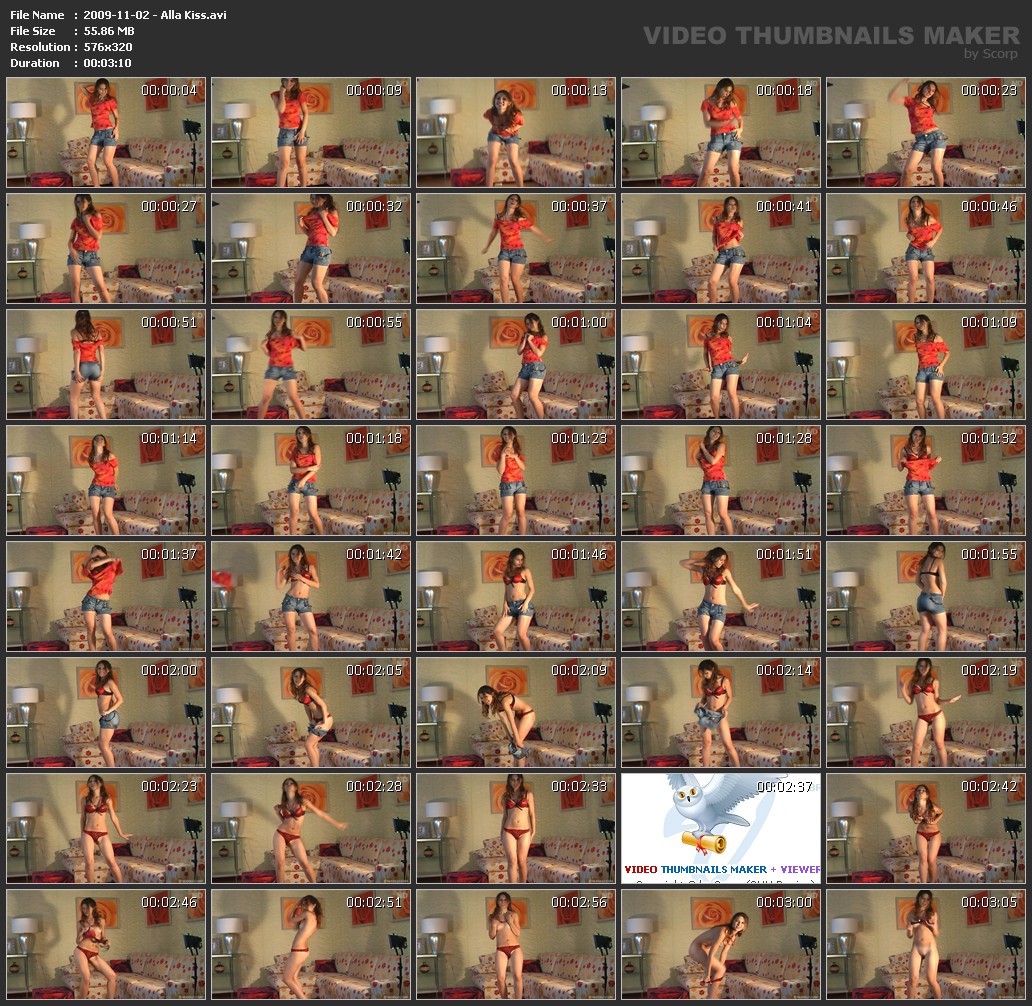The width and height of the screenshot is (1032, 1006).
Task: Click the frame stamped 00:01:23
Action: point(516,480)
